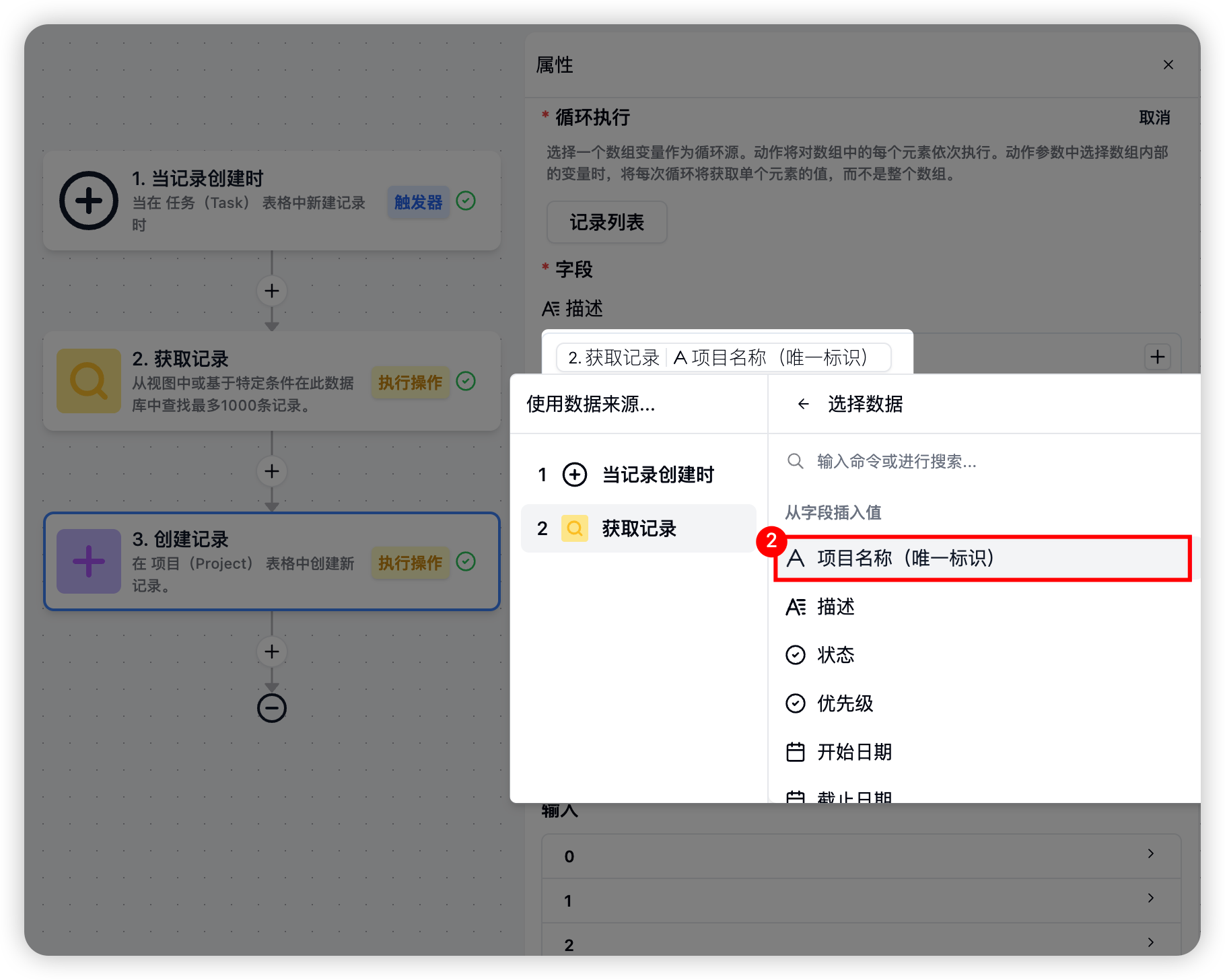Image resolution: width=1225 pixels, height=980 pixels.
Task: Click the 2. 获取记录 项目名称 variable chip
Action: 724,357
